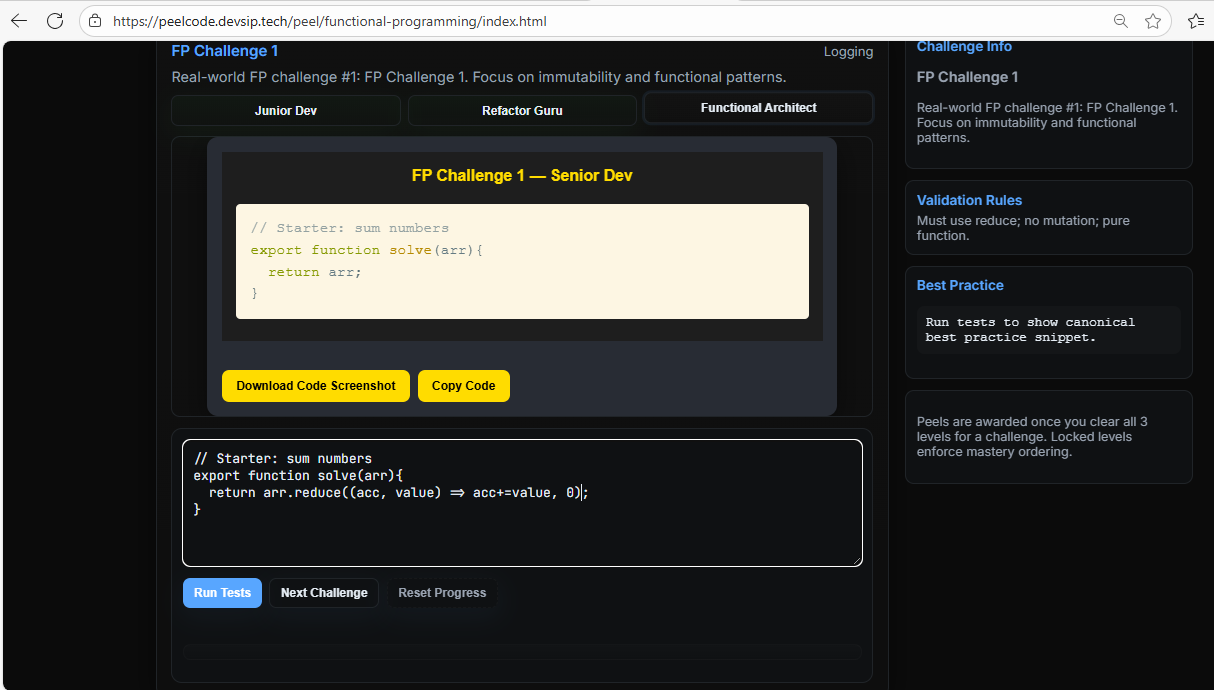Open the Functional Architect level

[x=757, y=107]
